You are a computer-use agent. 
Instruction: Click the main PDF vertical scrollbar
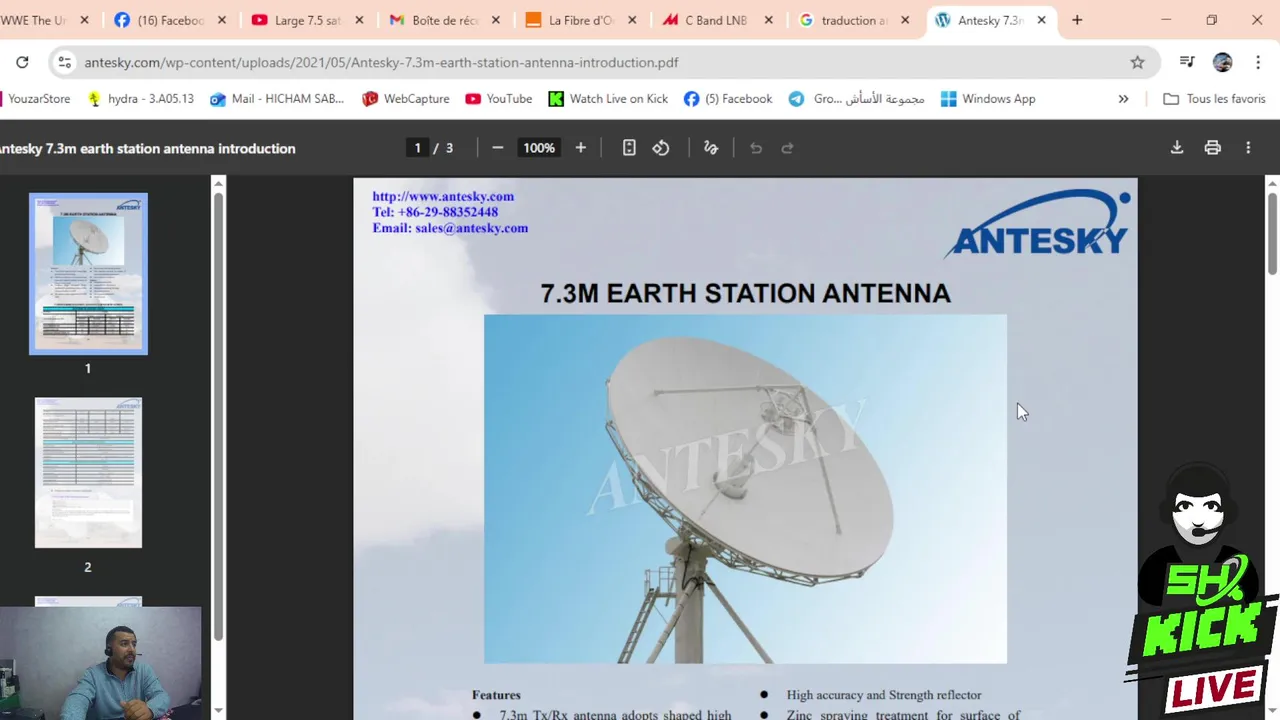coord(1272,232)
